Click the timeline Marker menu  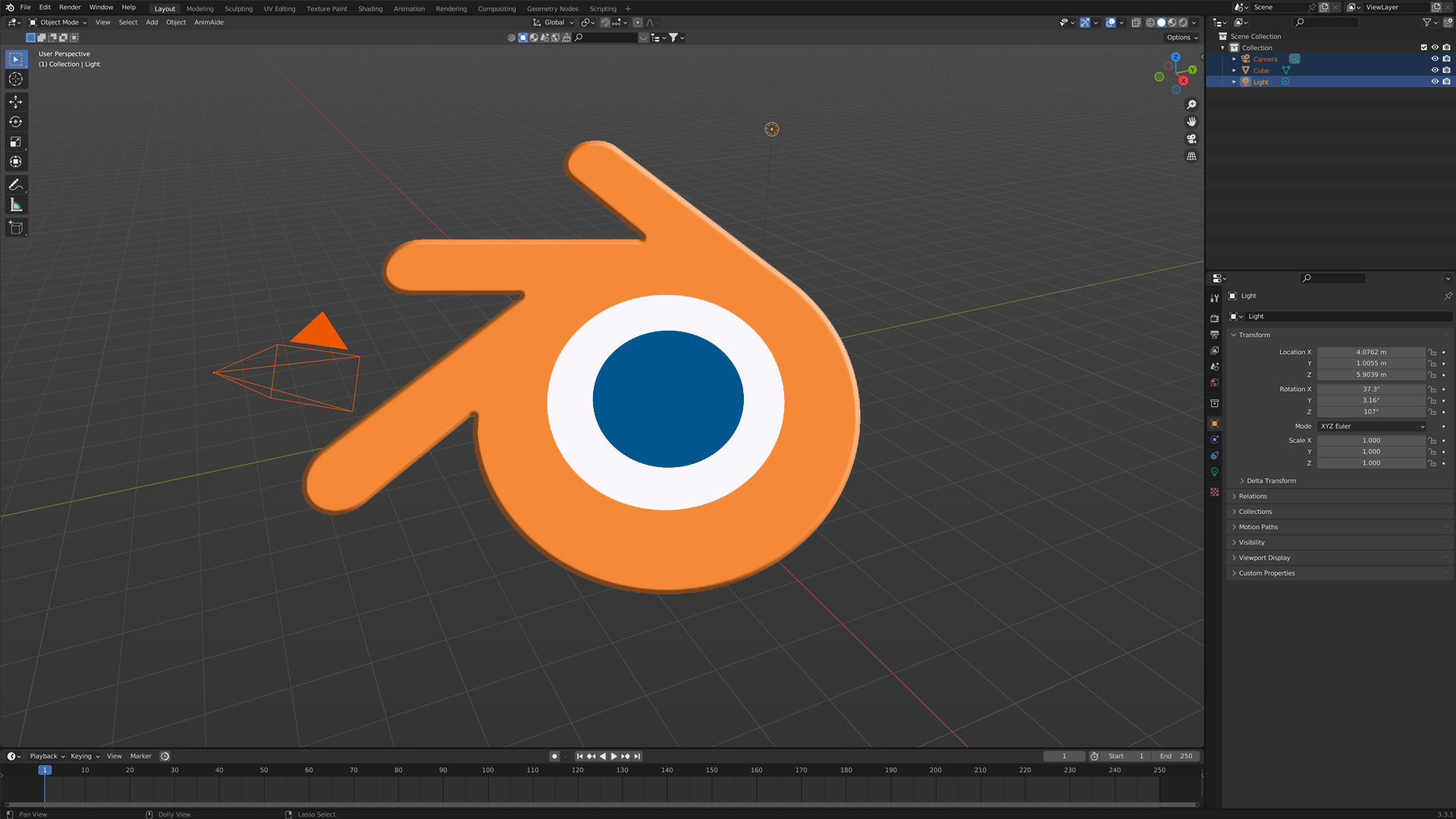click(141, 756)
